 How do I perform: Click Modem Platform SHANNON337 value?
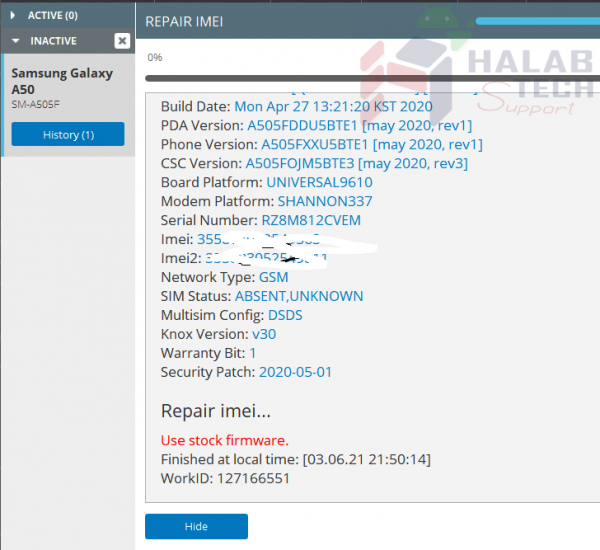tap(324, 201)
